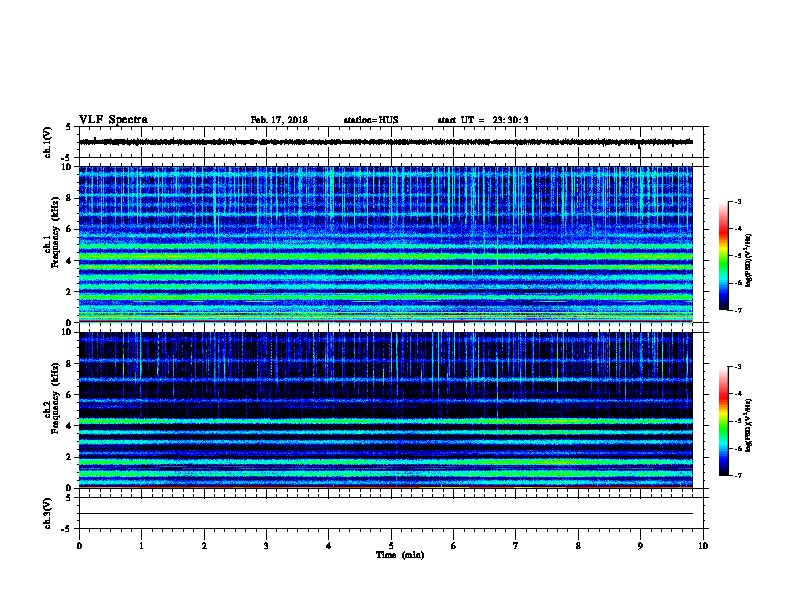Click the ch.1 voltage waveform trace

tap(386, 142)
